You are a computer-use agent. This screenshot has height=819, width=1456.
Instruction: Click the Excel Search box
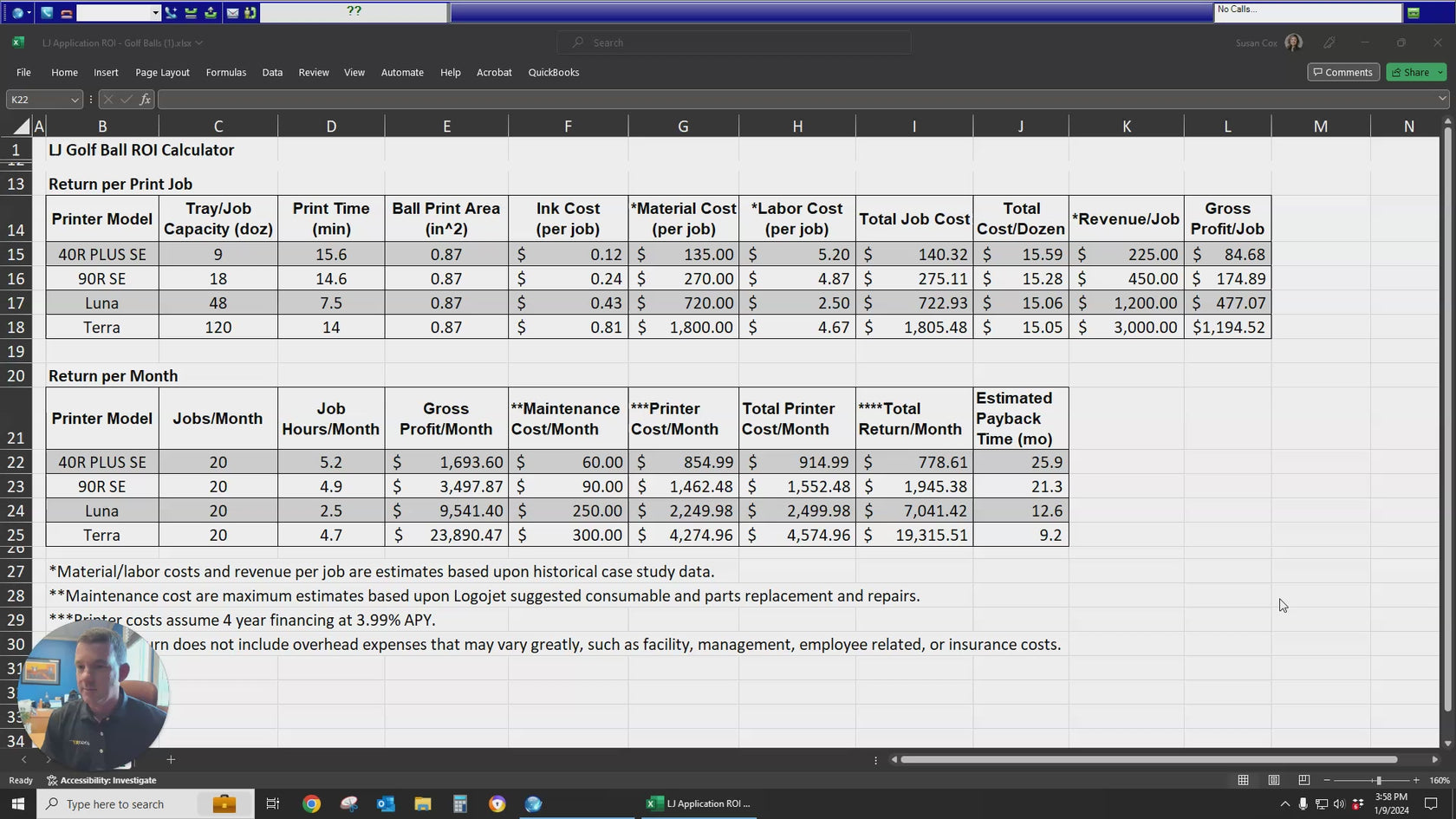(x=734, y=42)
